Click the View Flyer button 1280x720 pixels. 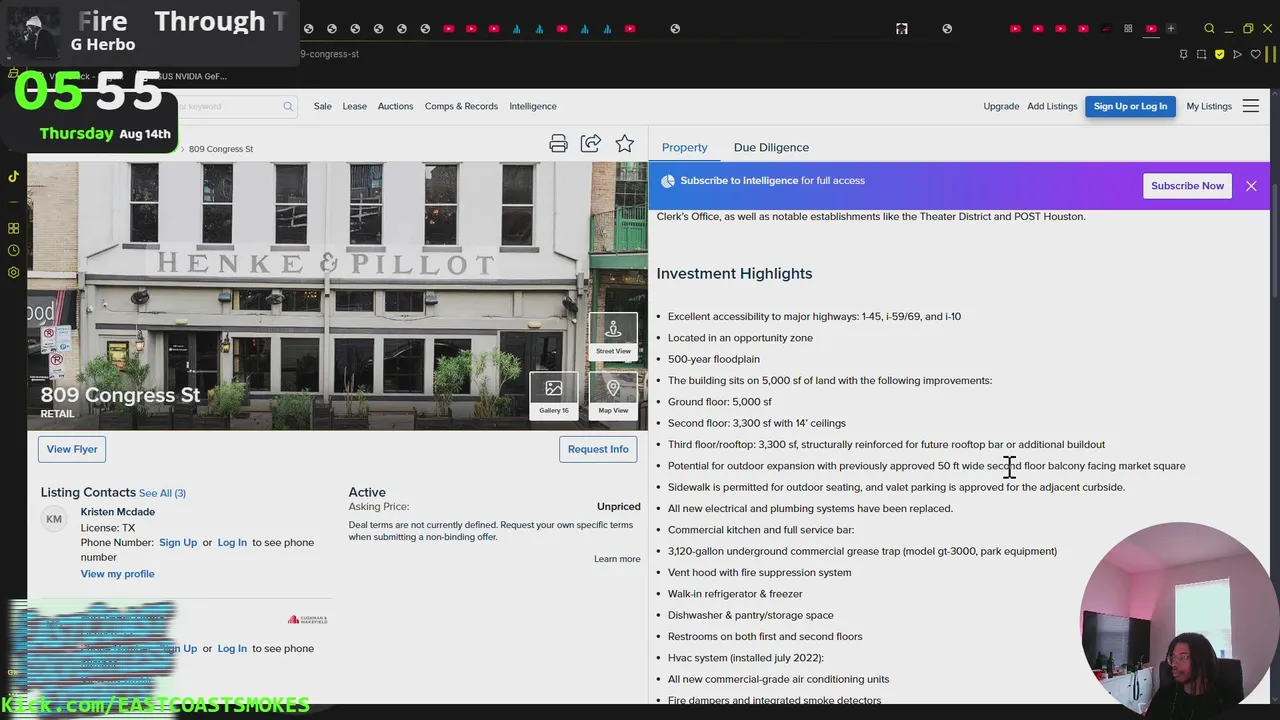(x=72, y=449)
